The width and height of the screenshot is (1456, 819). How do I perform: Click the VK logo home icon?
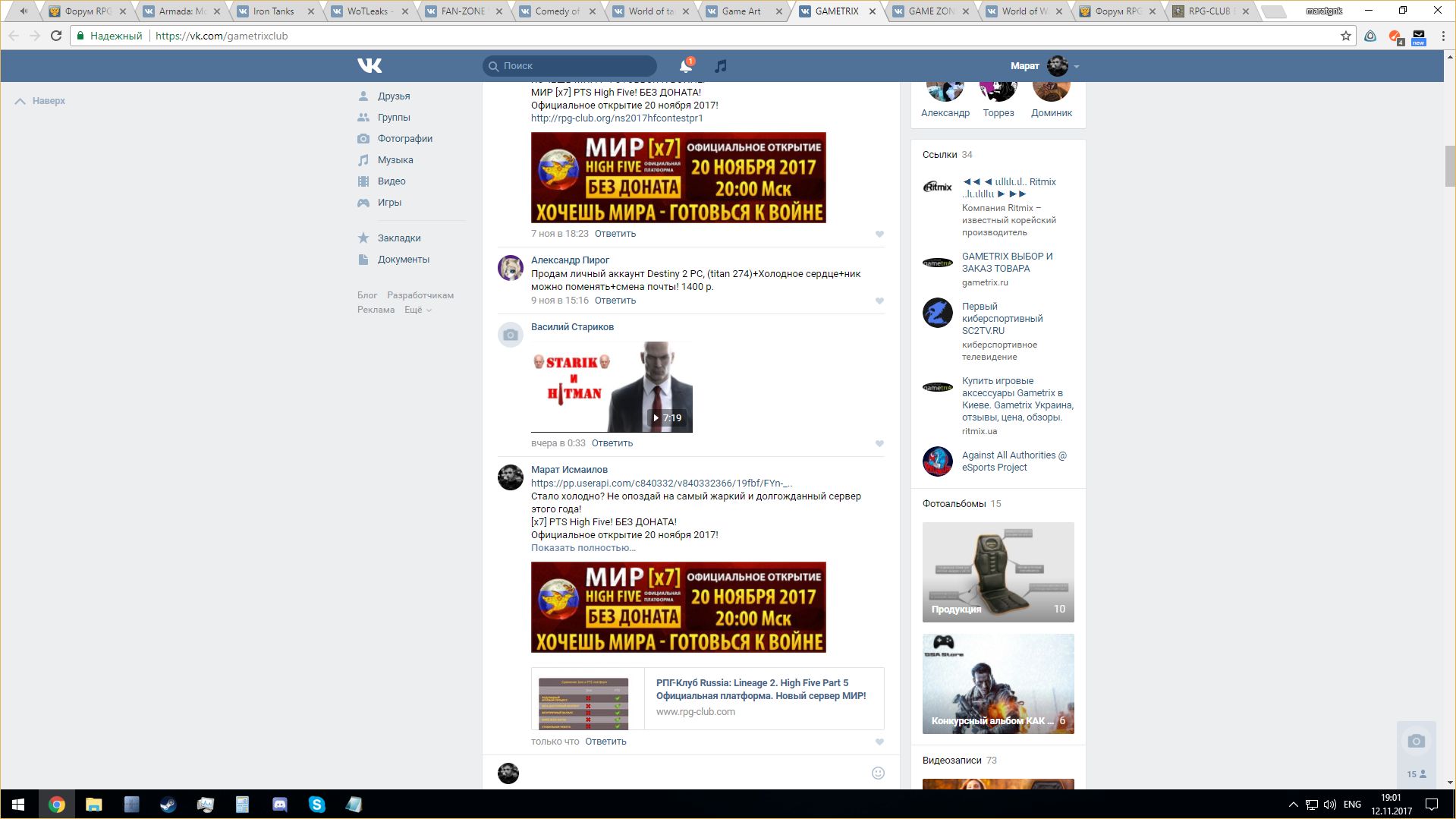tap(370, 66)
